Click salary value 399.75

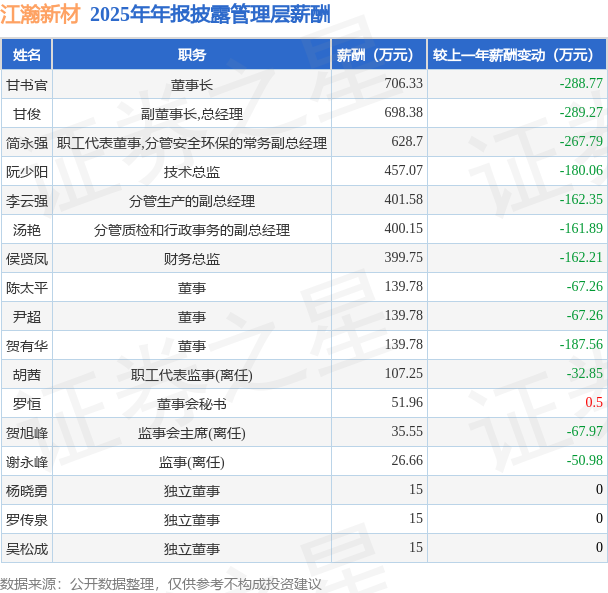coord(403,257)
